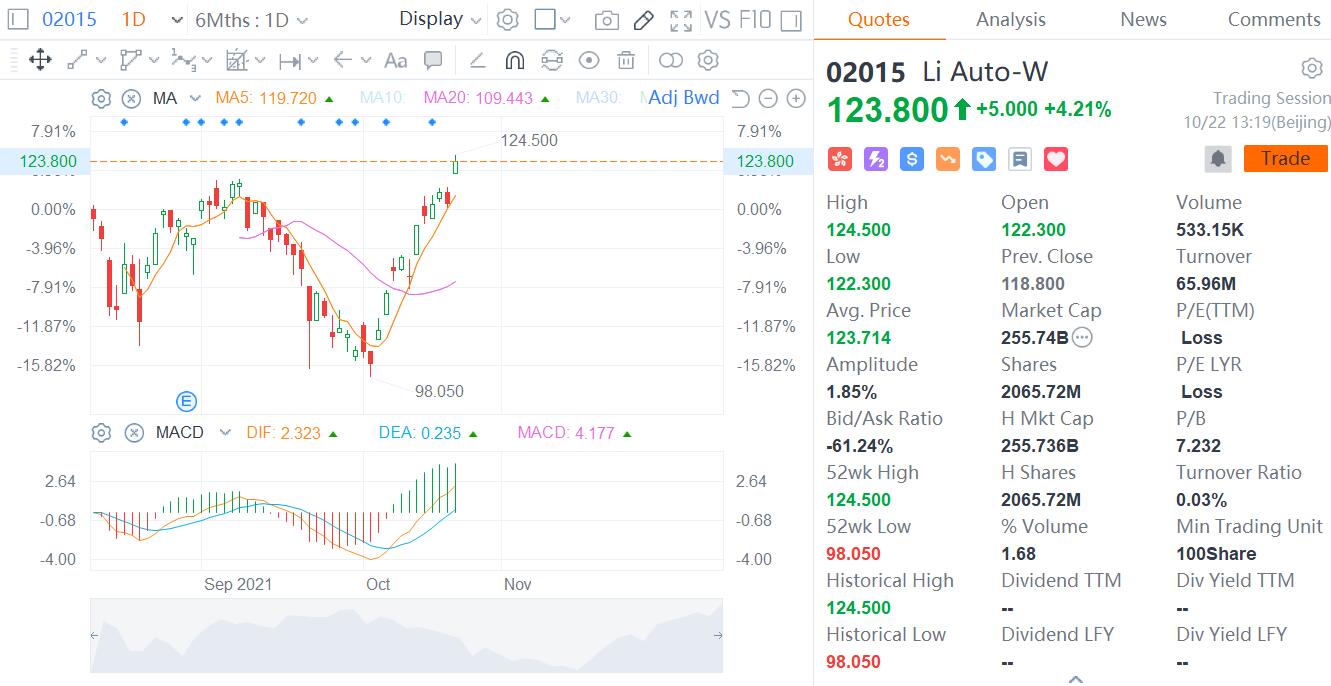Open MA indicator settings gear

[x=101, y=98]
